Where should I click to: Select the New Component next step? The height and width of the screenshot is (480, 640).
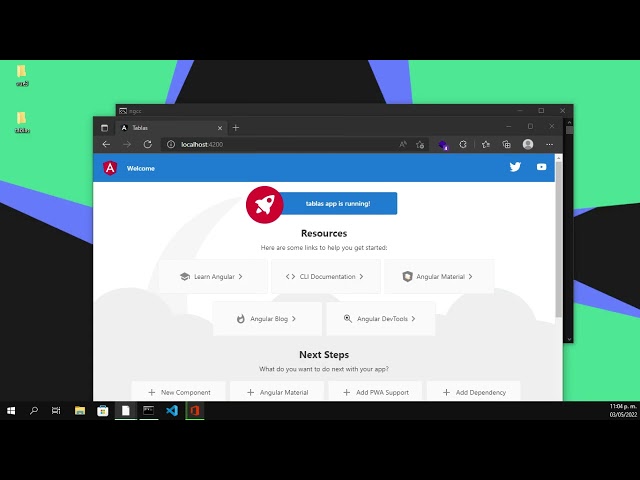pos(178,391)
